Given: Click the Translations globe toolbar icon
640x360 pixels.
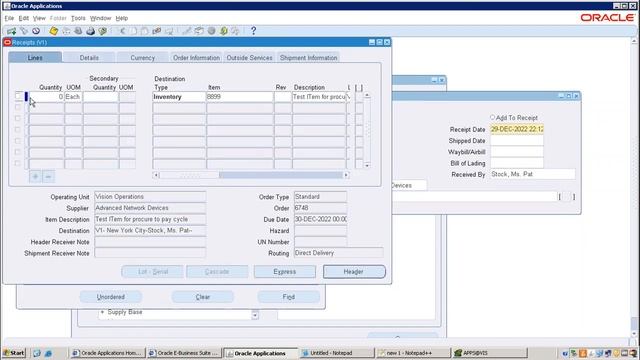Looking at the screenshot, I should (211, 31).
